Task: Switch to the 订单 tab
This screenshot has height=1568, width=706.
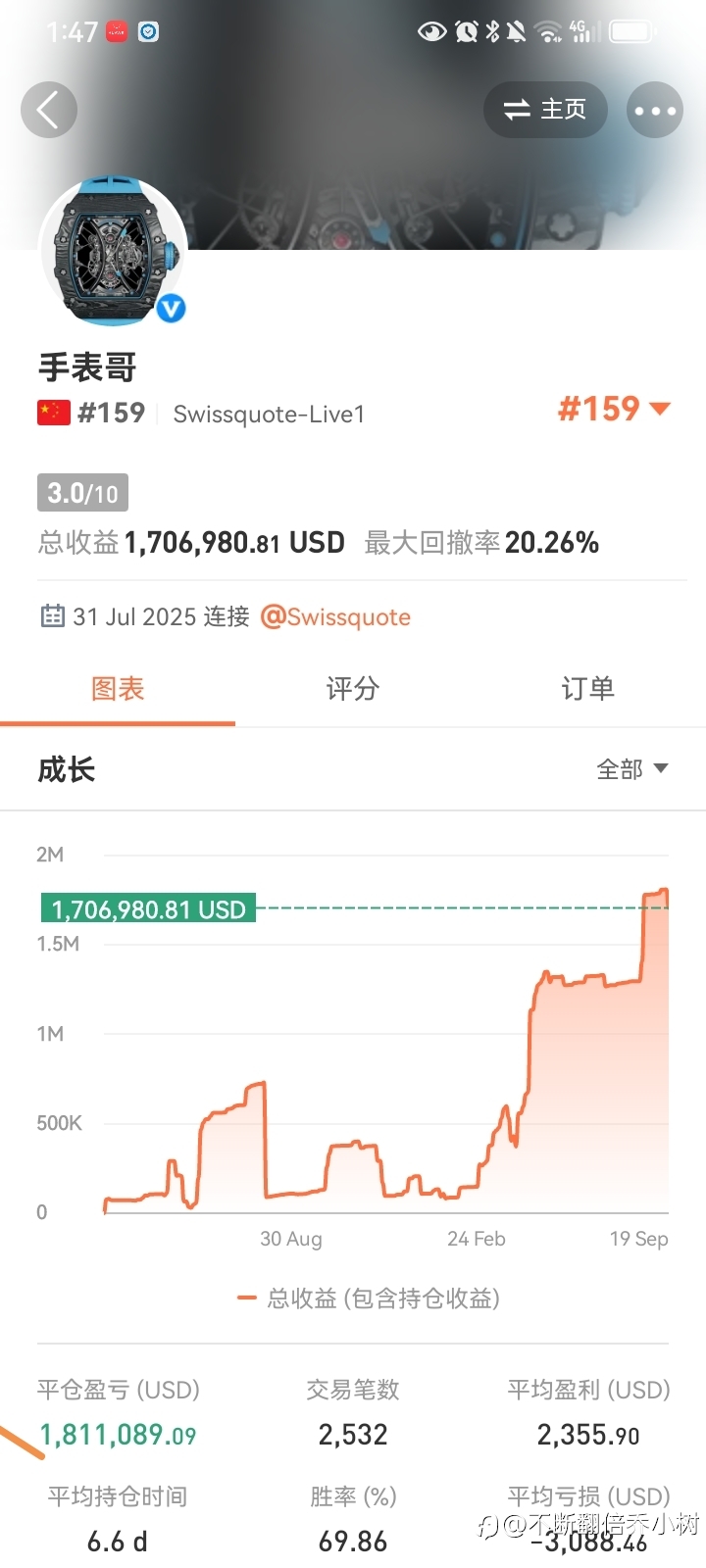Action: pos(587,689)
